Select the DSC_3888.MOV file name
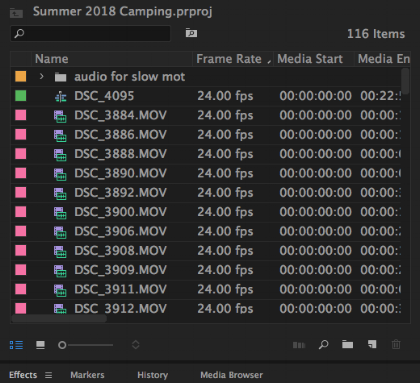This screenshot has width=420, height=383. (x=120, y=154)
